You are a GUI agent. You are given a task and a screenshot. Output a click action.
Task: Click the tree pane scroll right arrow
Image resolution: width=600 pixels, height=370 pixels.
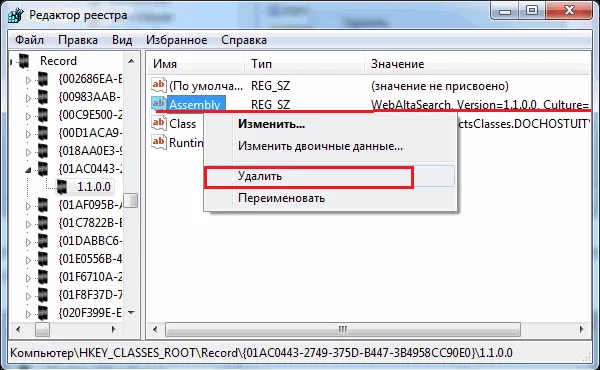point(113,329)
